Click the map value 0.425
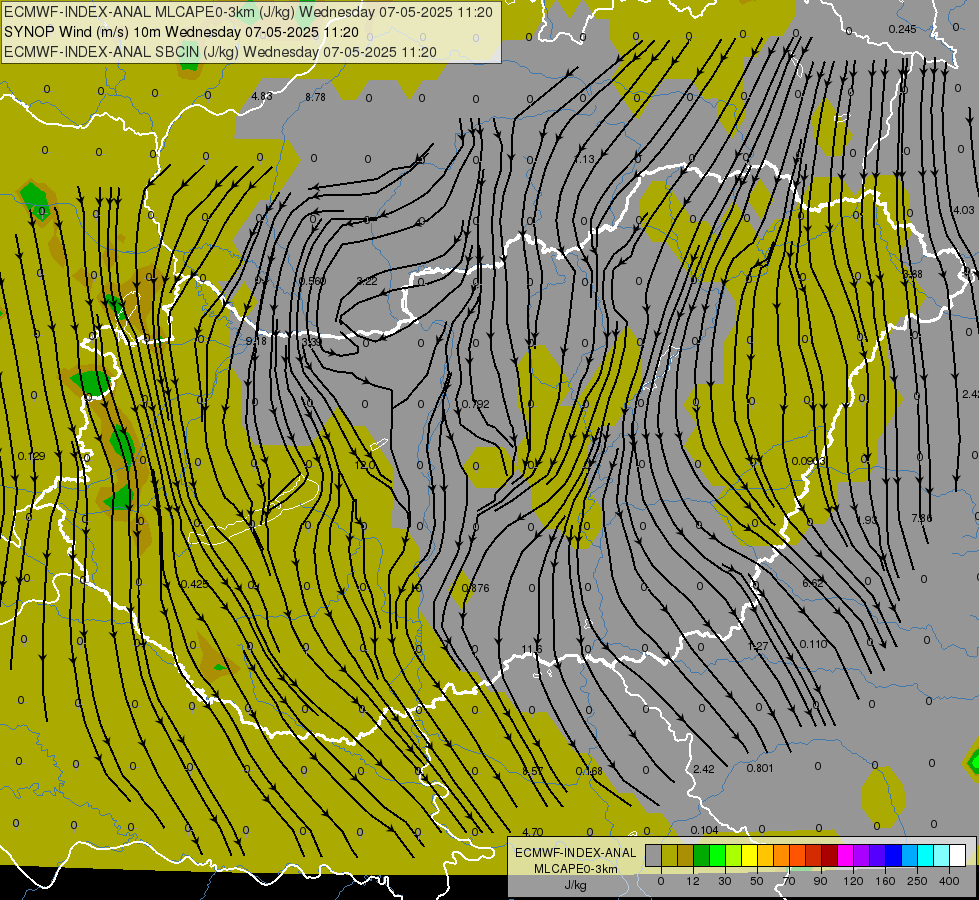This screenshot has width=979, height=900. [x=194, y=584]
